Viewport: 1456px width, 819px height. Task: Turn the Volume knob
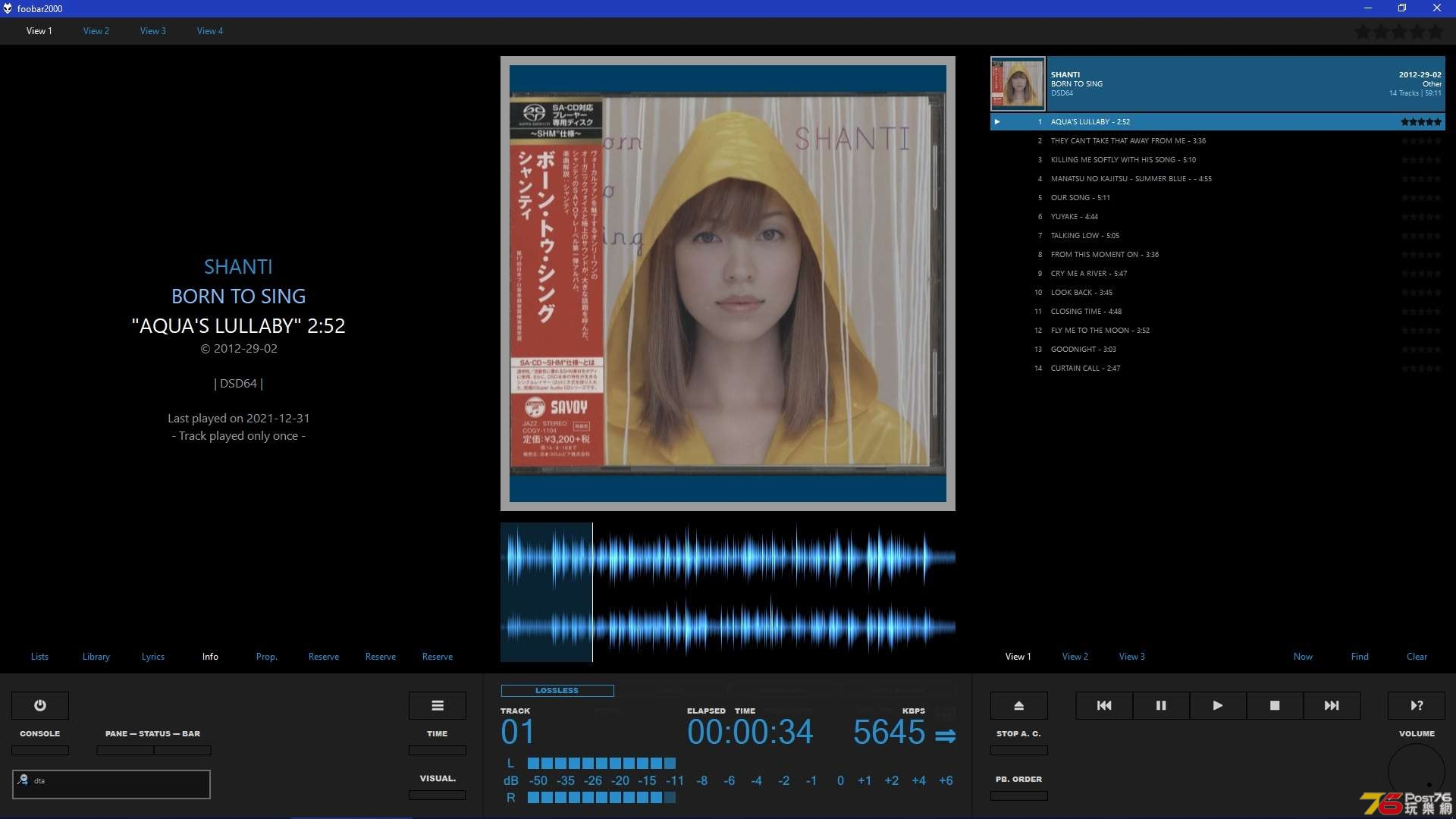click(x=1417, y=772)
